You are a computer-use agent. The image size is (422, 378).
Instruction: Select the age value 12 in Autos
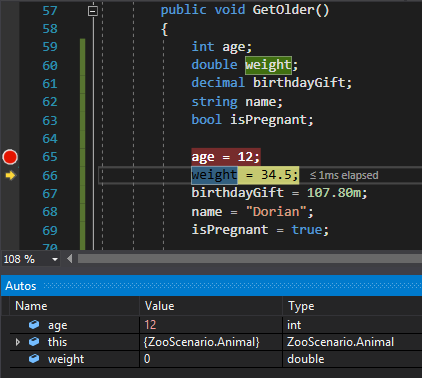150,325
